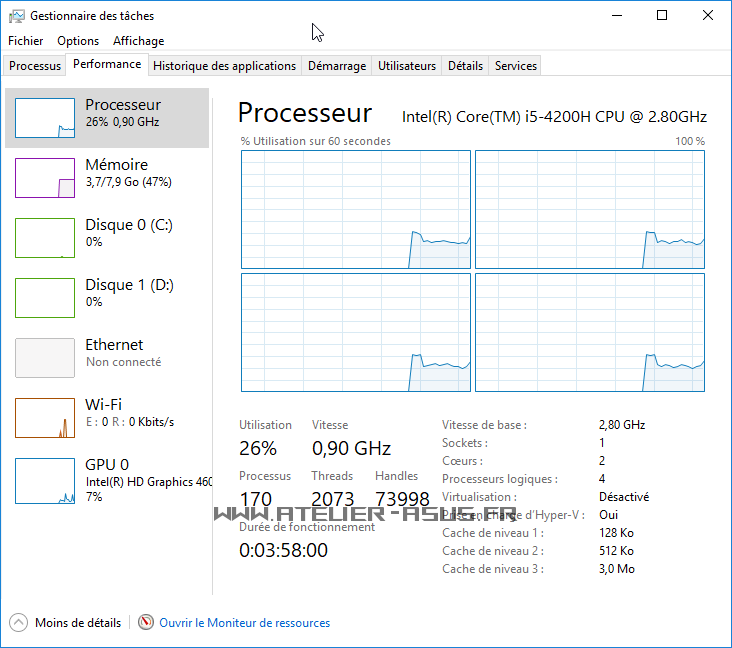
Task: Open the Affichage menu
Action: click(x=138, y=41)
